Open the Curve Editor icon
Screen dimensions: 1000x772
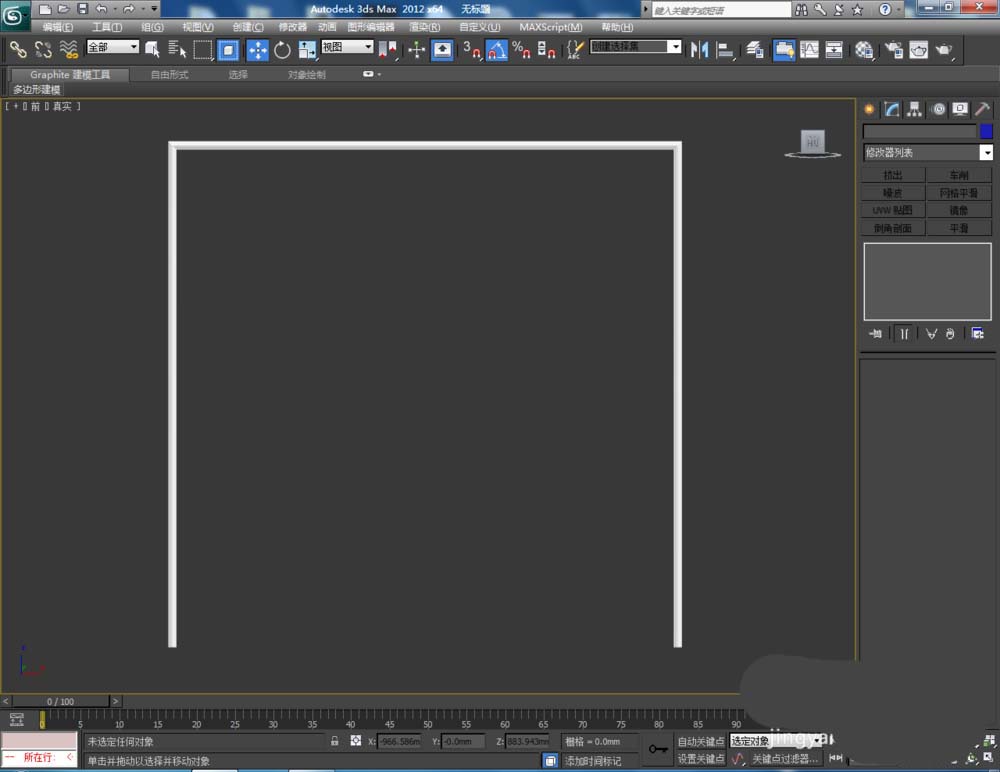click(x=809, y=50)
